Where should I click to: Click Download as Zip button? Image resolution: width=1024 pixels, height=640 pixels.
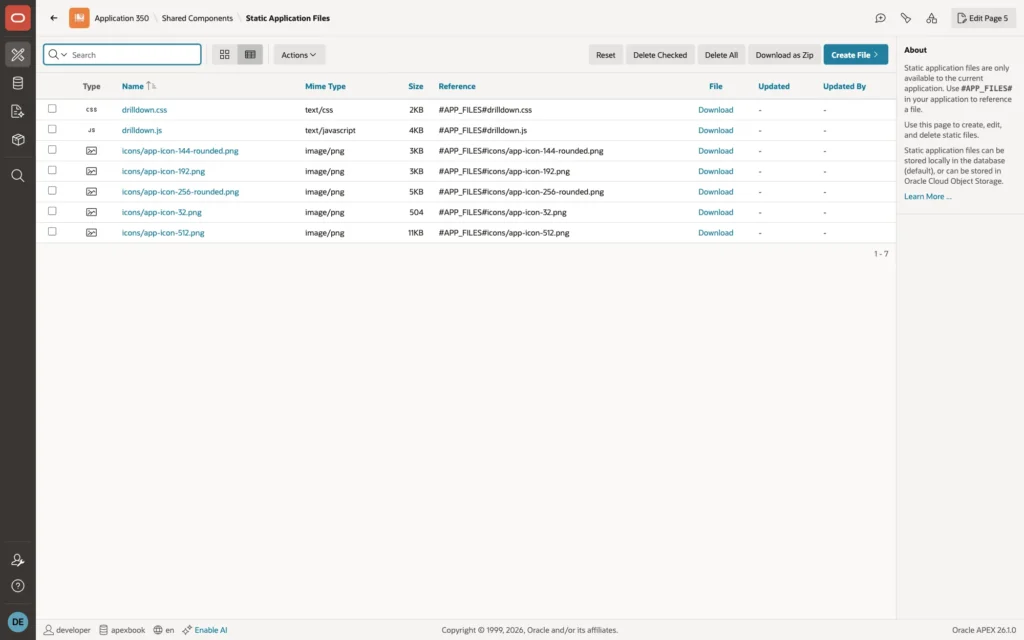(784, 55)
